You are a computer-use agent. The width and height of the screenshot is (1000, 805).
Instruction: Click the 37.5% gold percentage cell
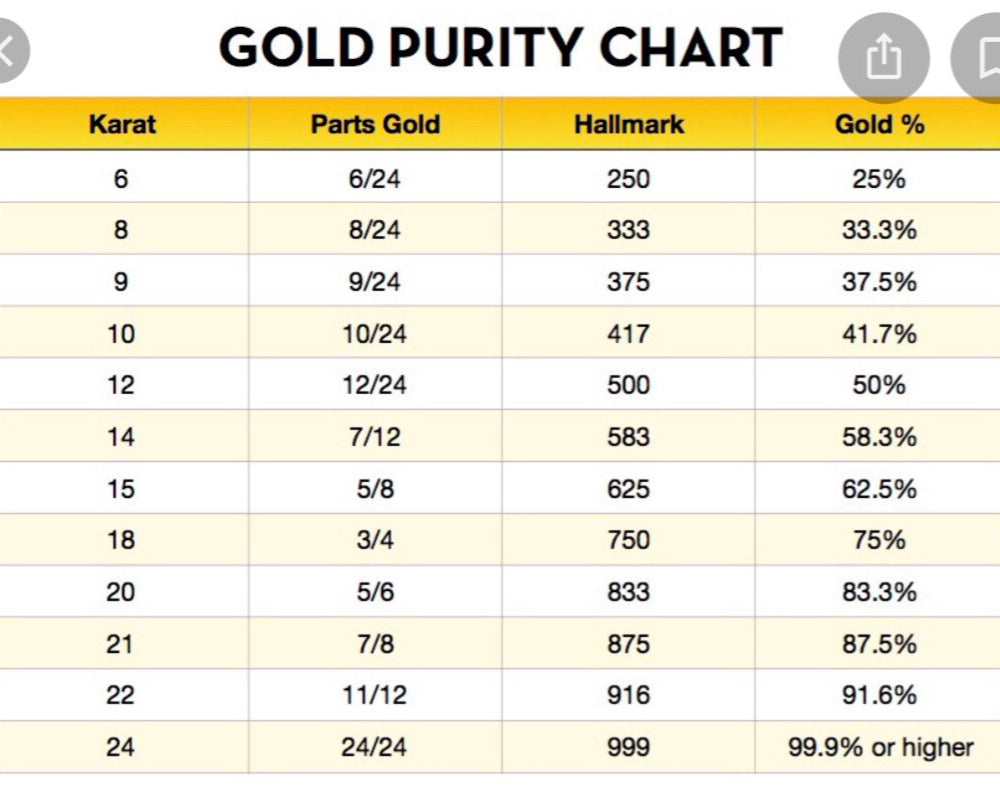(x=880, y=282)
